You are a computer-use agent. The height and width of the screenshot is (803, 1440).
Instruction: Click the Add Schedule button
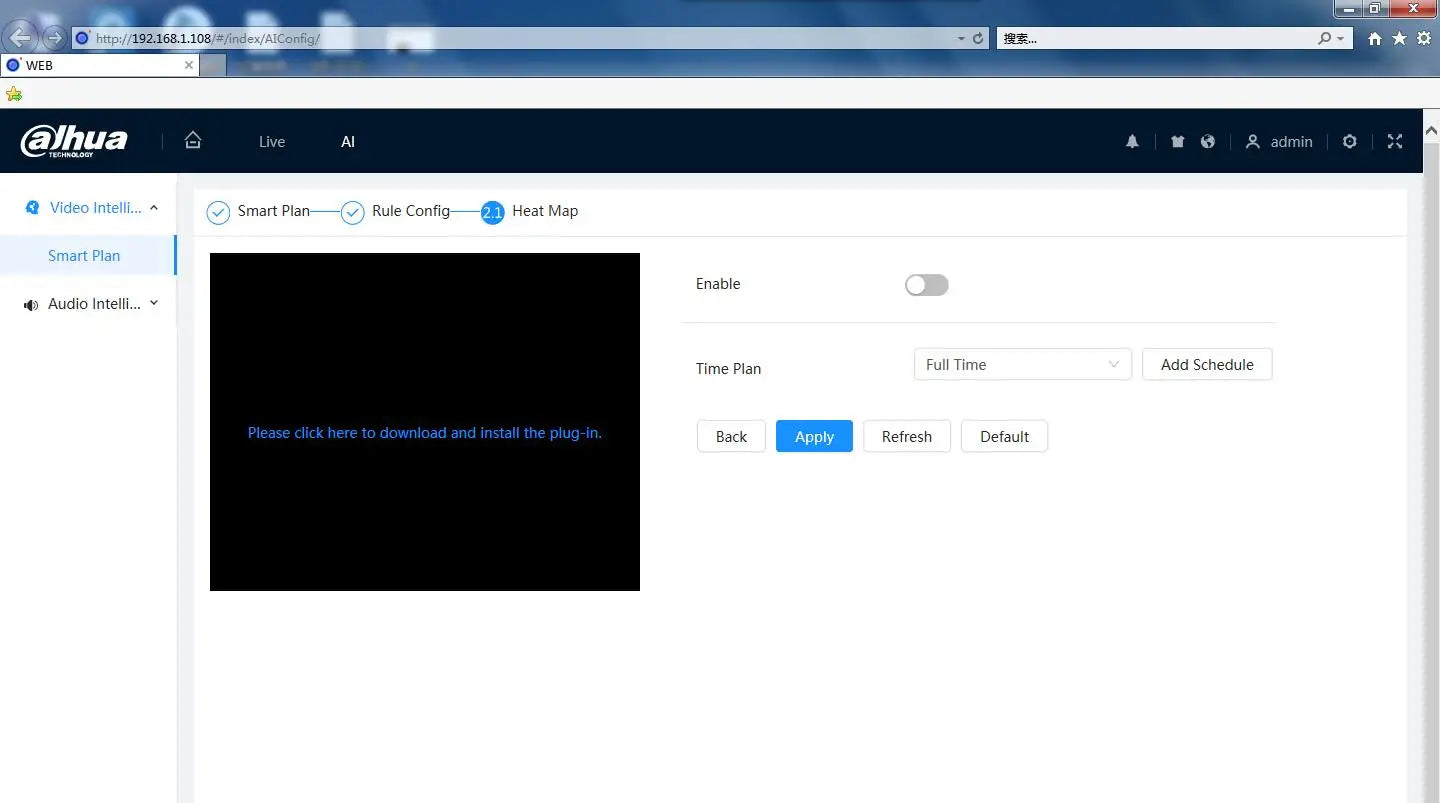(1206, 365)
